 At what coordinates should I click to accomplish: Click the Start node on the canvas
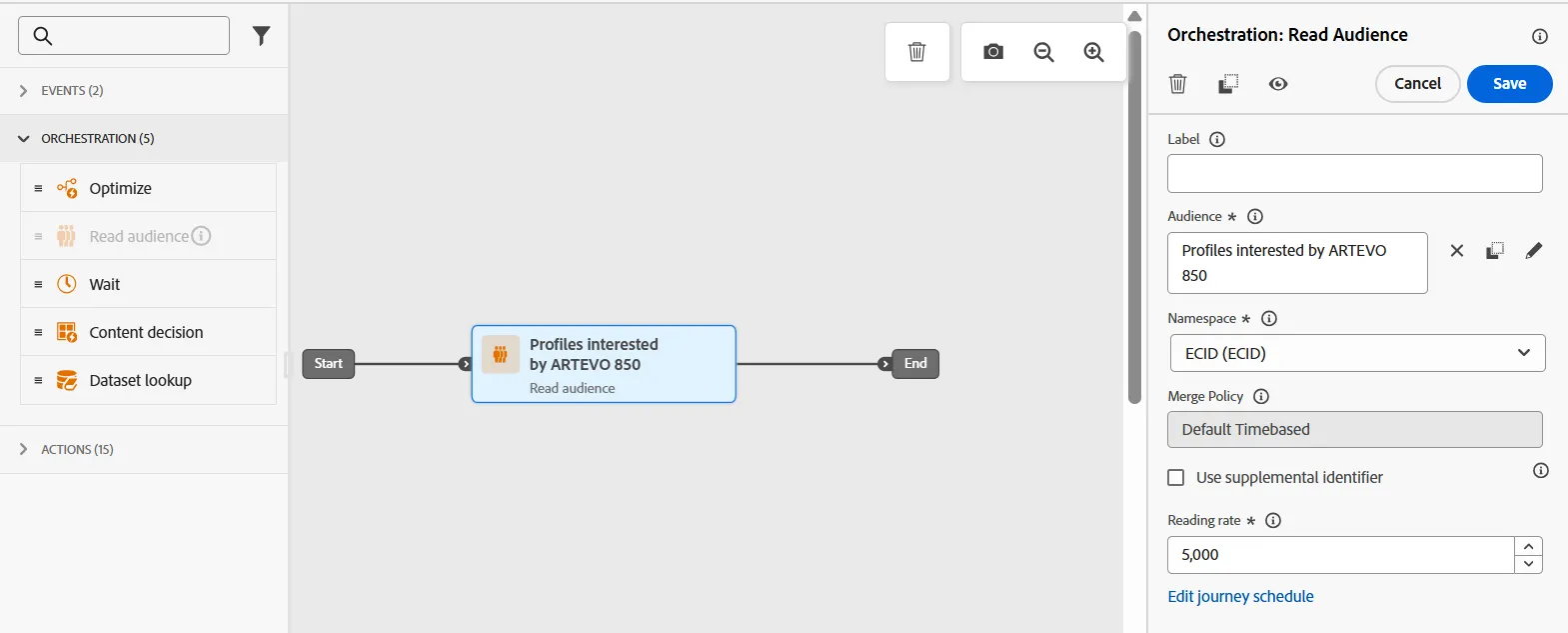(x=329, y=364)
